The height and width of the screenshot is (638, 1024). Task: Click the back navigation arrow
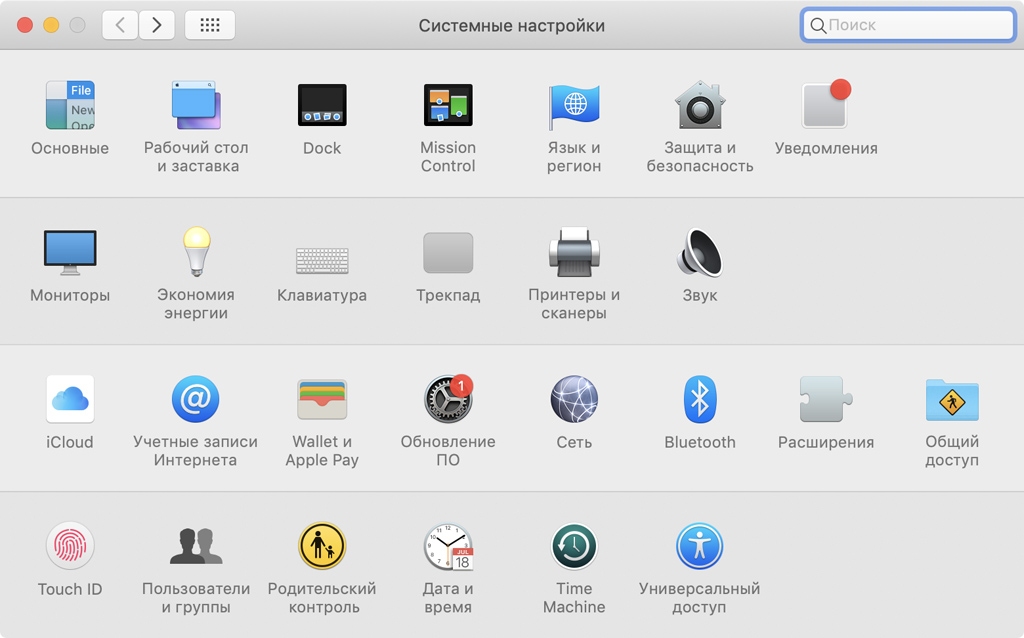click(x=120, y=26)
